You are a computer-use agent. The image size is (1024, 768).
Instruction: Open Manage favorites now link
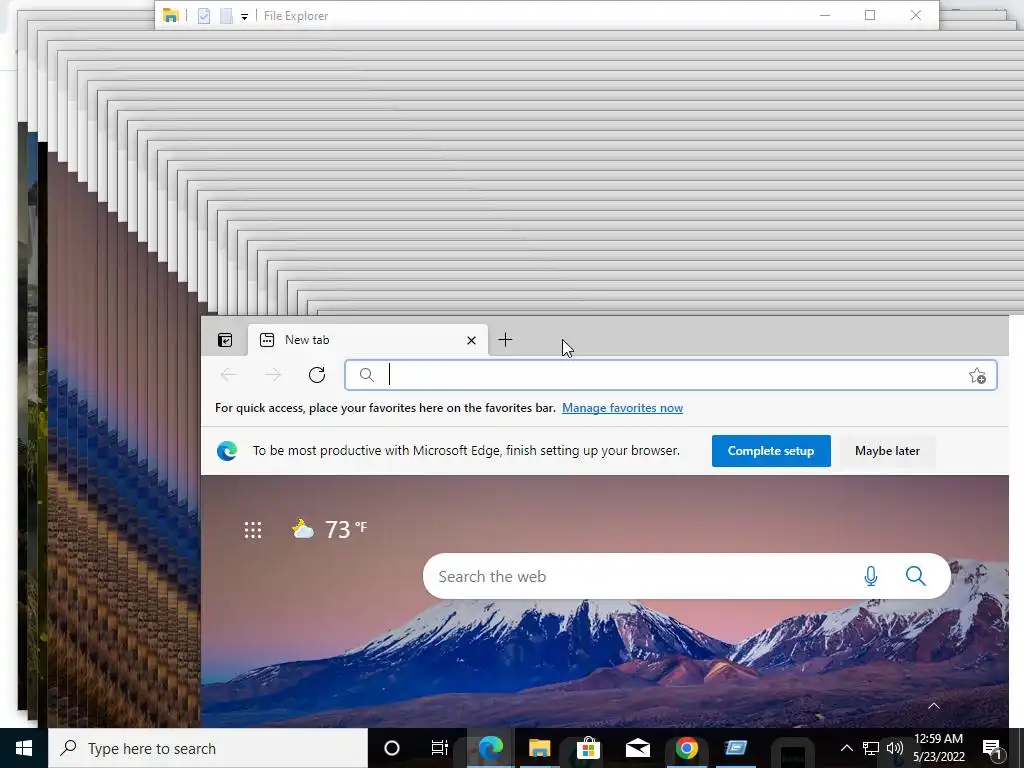(622, 408)
